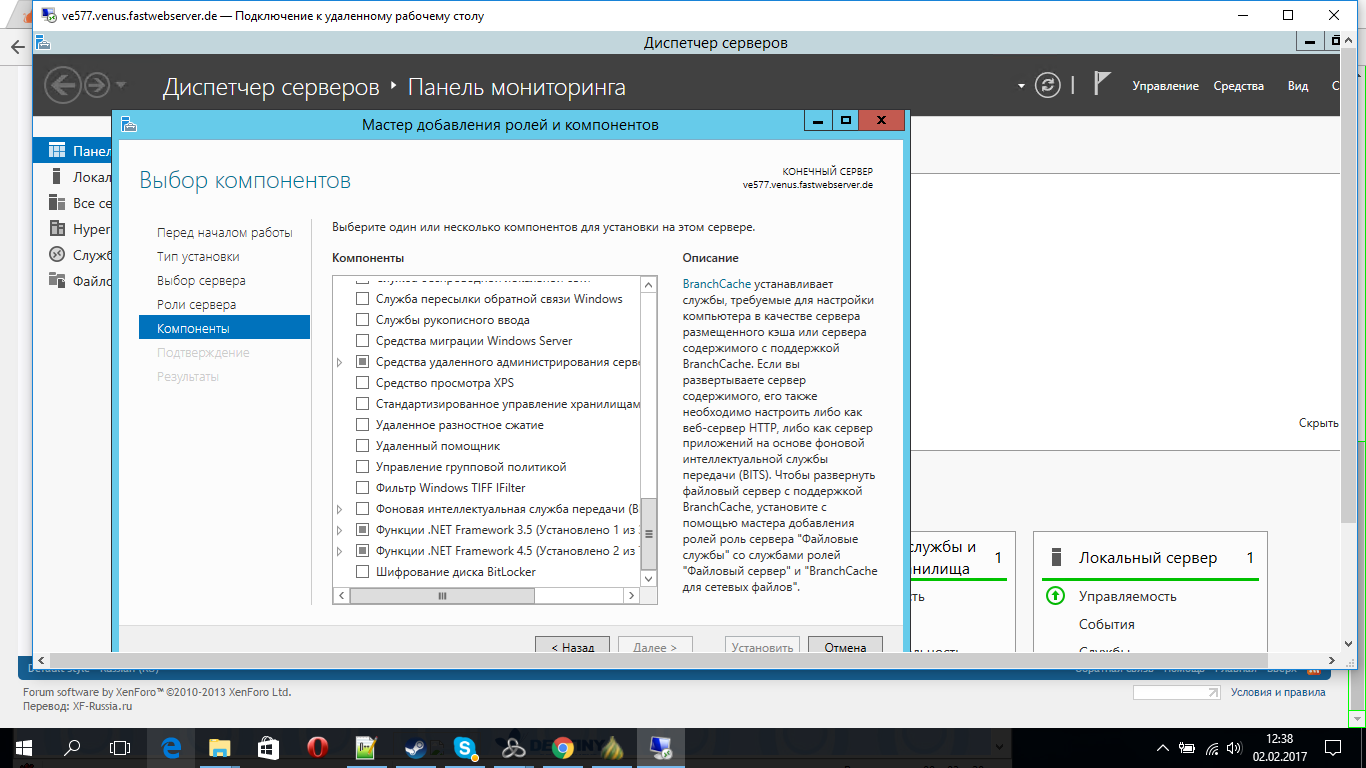
Task: Expand '.NET Framework 4.5' features node
Action: point(342,551)
